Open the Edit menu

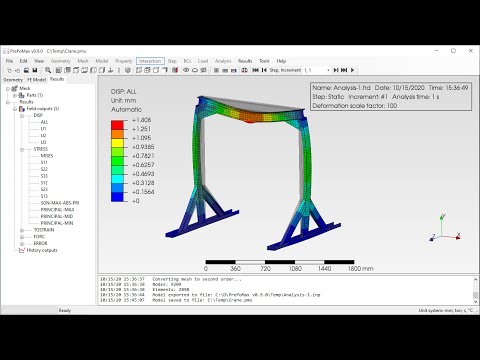click(x=23, y=61)
